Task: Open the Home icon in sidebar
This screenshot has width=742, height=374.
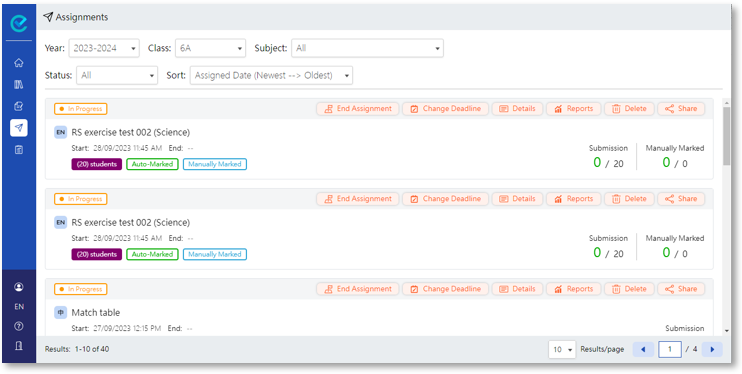Action: 19,62
